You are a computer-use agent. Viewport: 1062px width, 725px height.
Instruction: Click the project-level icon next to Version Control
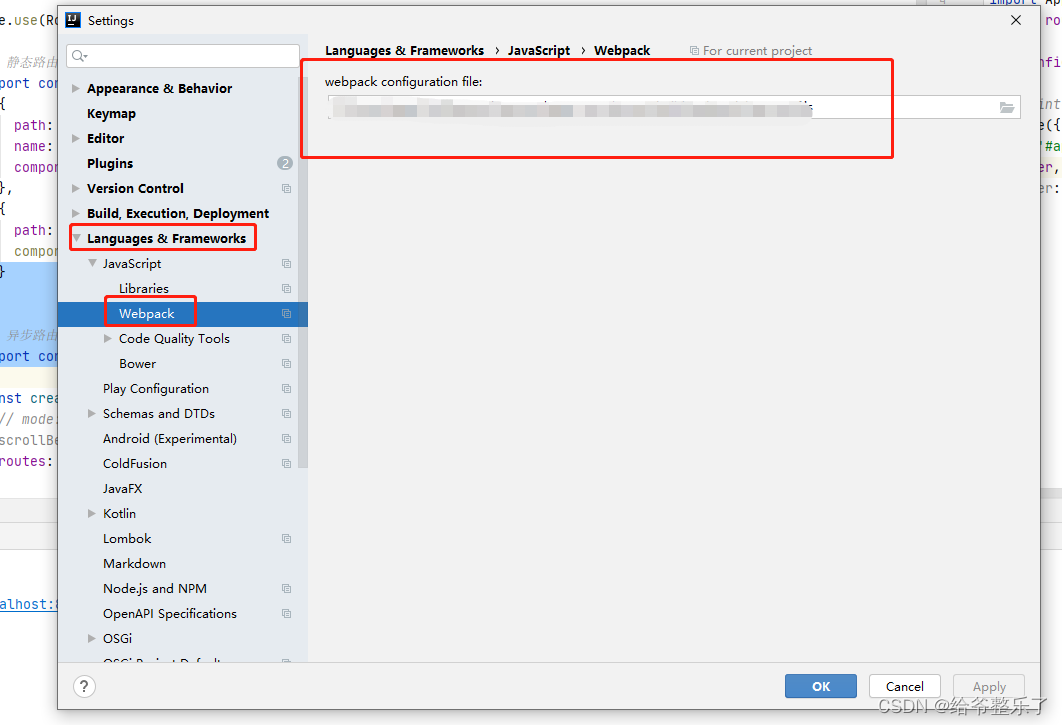click(286, 188)
